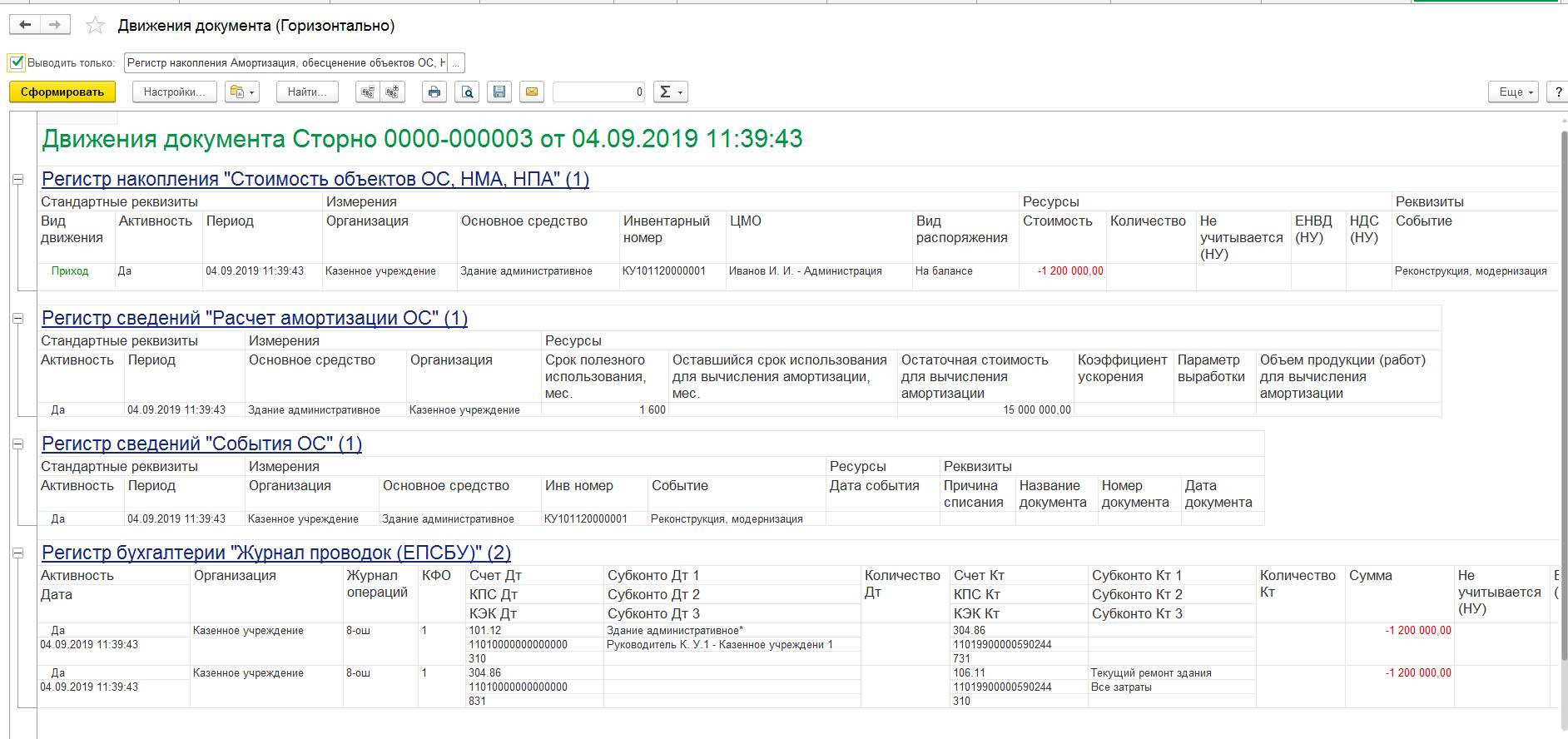The image size is (1568, 739).
Task: Open link 'Расчет амортизации ОС' register
Action: point(255,318)
